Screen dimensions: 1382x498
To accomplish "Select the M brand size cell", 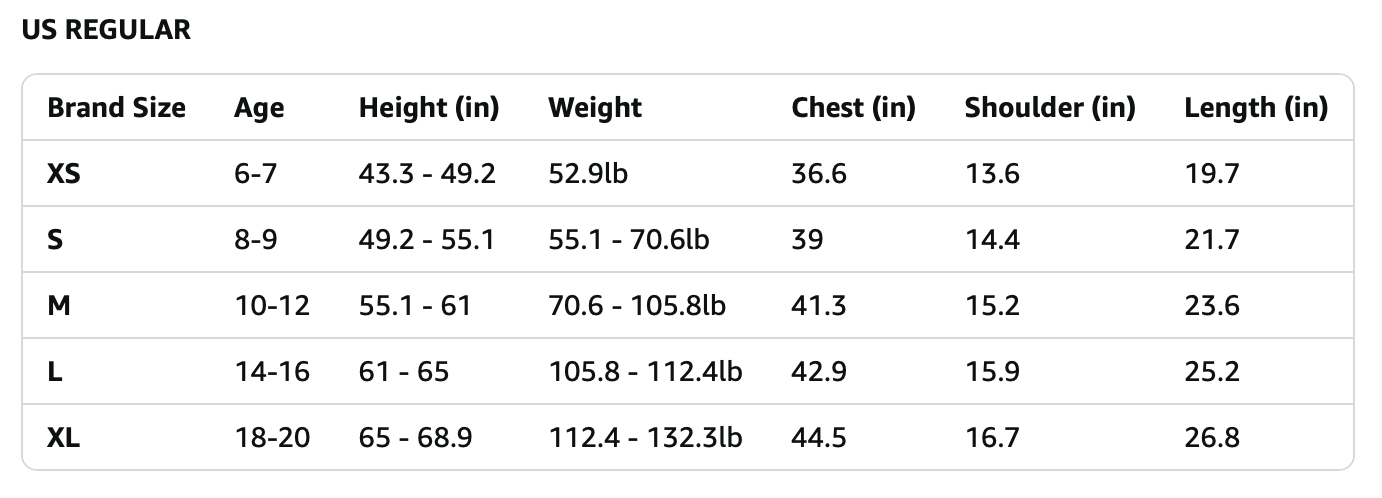I will pos(58,306).
